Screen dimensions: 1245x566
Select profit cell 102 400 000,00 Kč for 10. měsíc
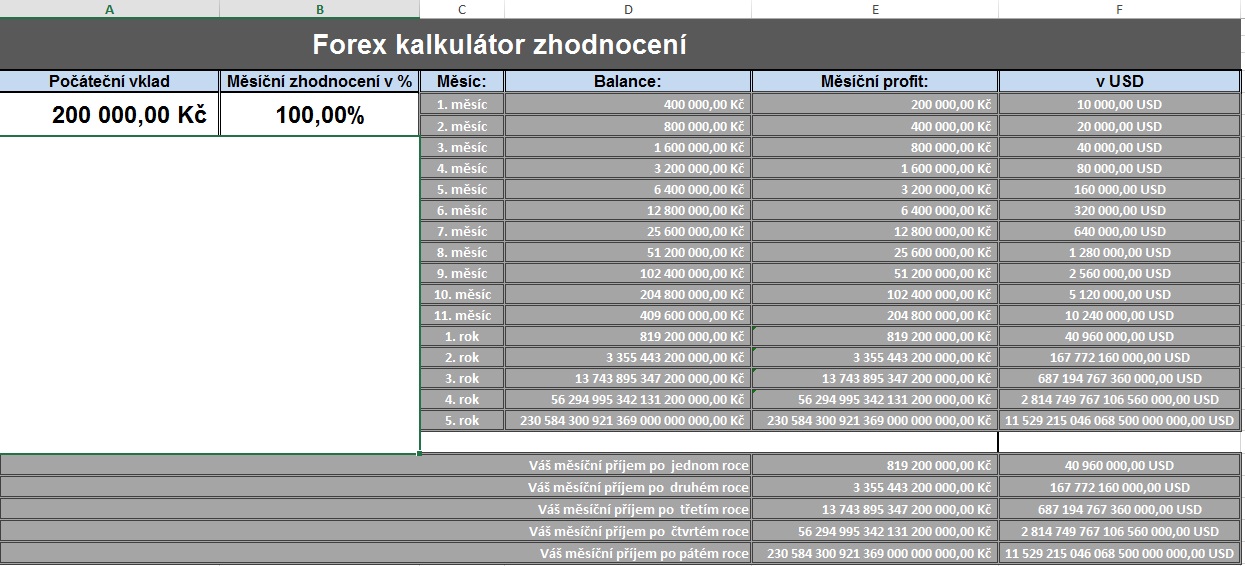point(875,294)
